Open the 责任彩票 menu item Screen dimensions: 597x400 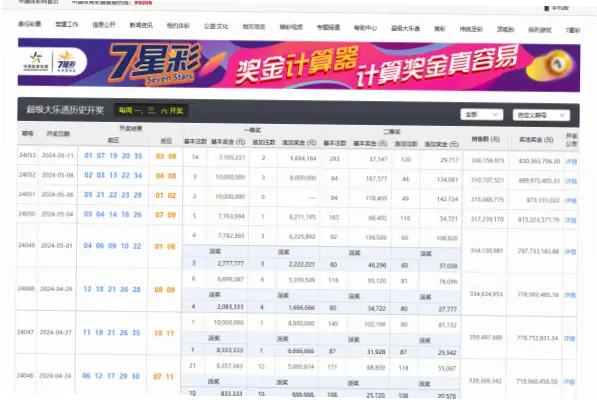point(29,24)
